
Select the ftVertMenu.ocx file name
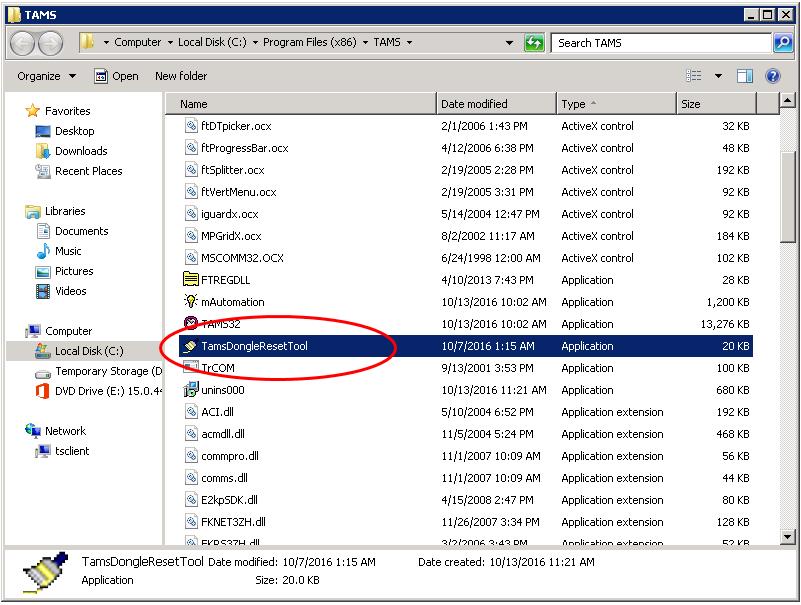(239, 192)
